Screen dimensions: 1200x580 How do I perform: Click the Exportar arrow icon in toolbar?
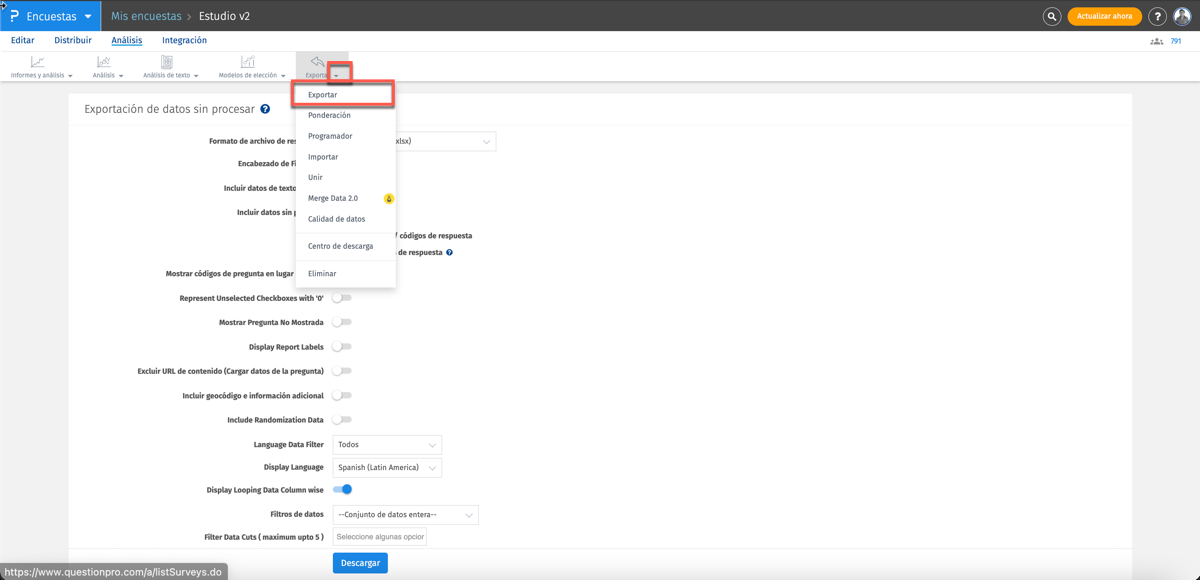click(x=317, y=62)
